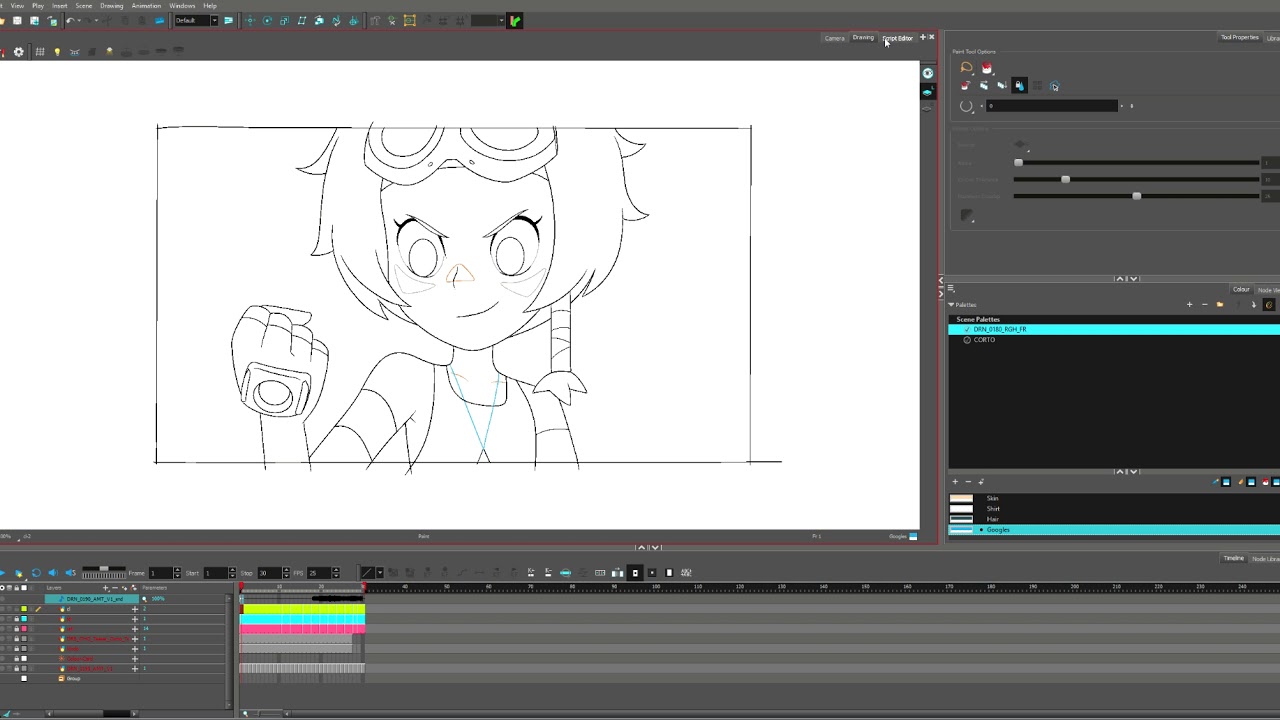Switch to the Camera tab

(834, 38)
